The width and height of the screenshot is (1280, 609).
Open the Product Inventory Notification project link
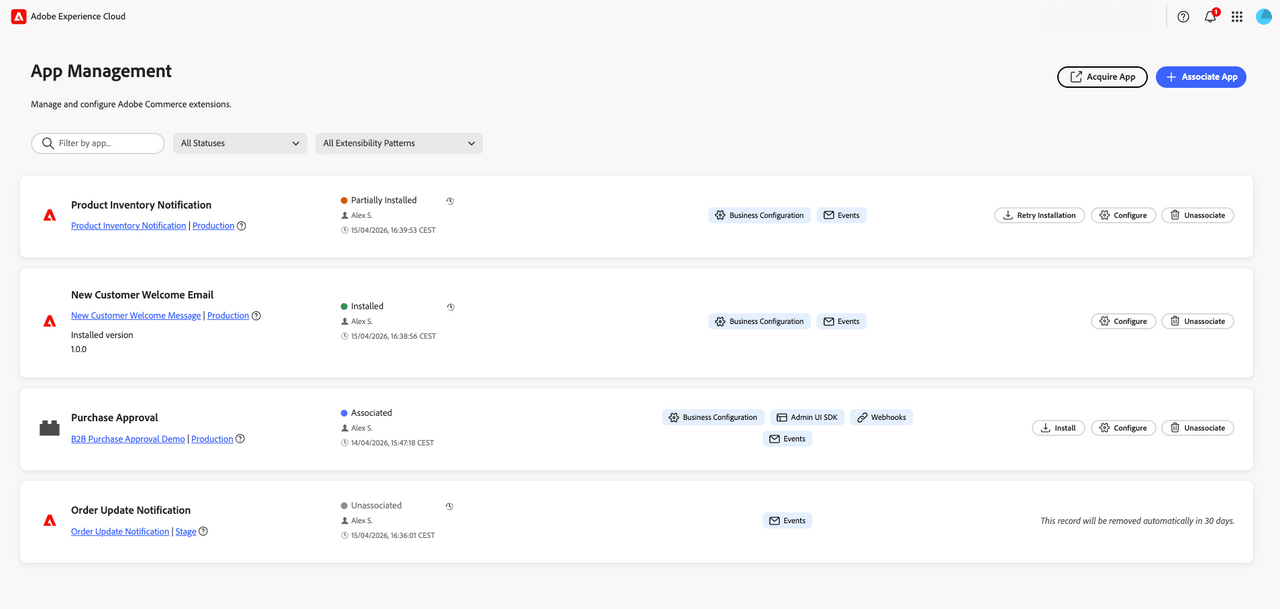(x=128, y=226)
